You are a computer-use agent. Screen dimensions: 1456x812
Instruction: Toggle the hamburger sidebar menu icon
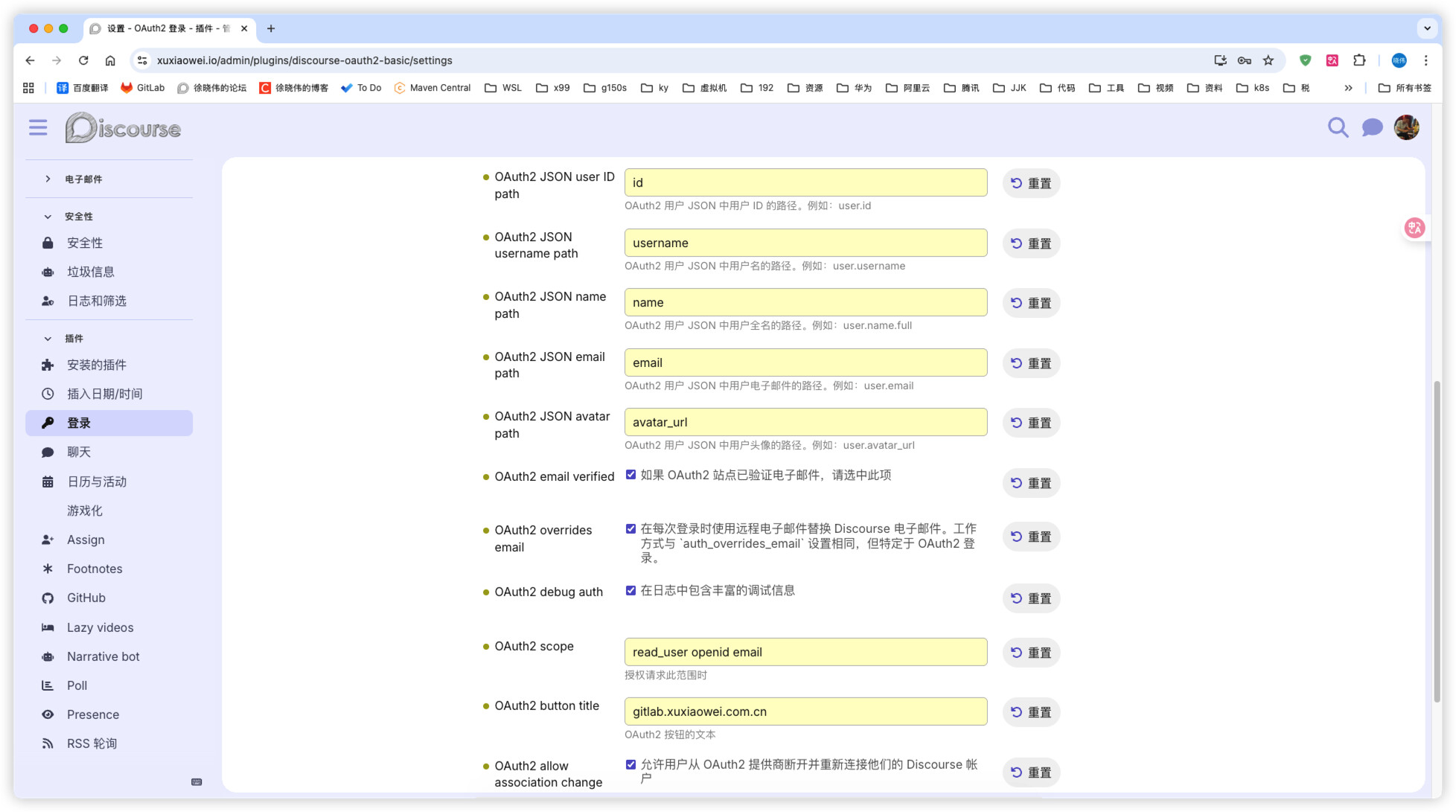pos(38,128)
